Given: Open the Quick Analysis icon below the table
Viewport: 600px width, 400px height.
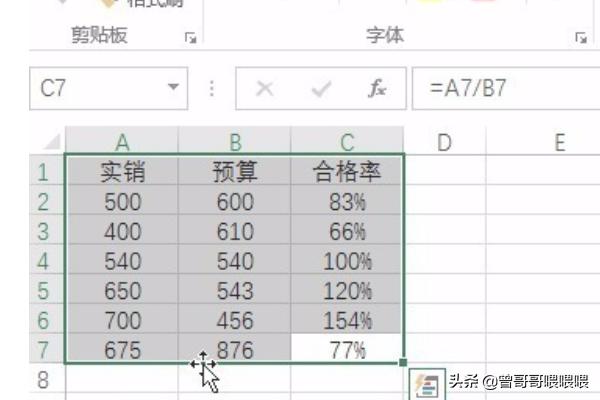Looking at the screenshot, I should pyautogui.click(x=424, y=383).
